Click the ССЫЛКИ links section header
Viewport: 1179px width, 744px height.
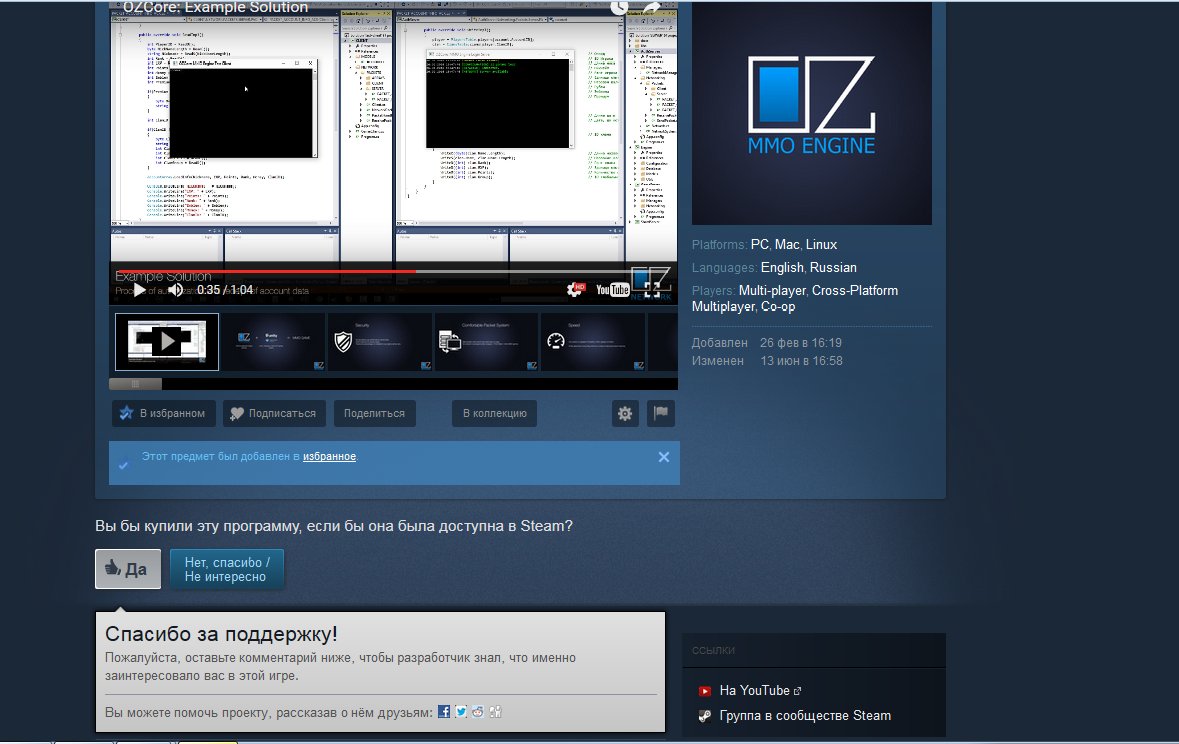714,651
